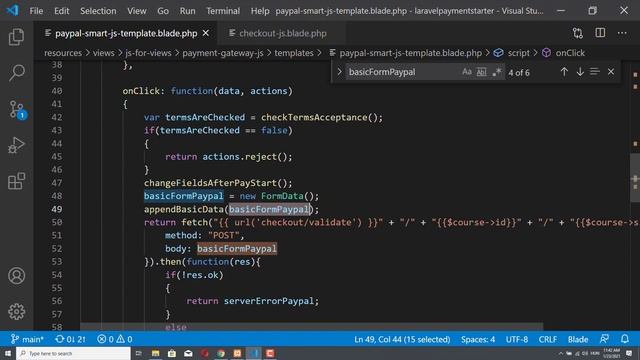Viewport: 640px width, 360px height.
Task: Click the Windows taskbar search box
Action: (x=73, y=353)
